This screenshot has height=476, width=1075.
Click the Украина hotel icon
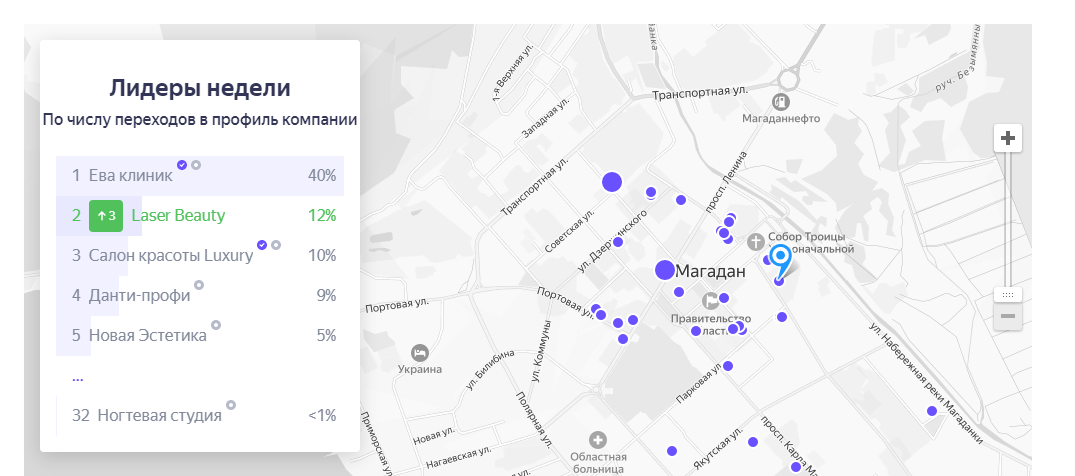pyautogui.click(x=420, y=352)
